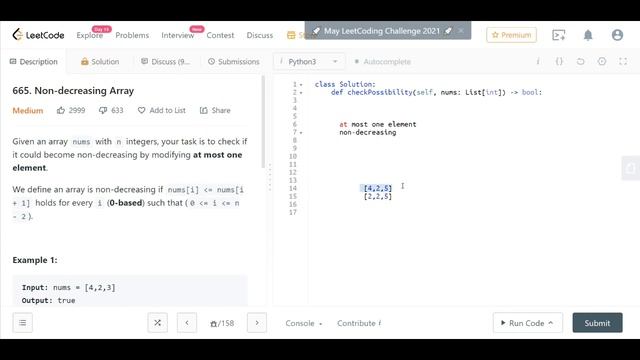The height and width of the screenshot is (360, 640).
Task: Share the problem
Action: coord(215,110)
